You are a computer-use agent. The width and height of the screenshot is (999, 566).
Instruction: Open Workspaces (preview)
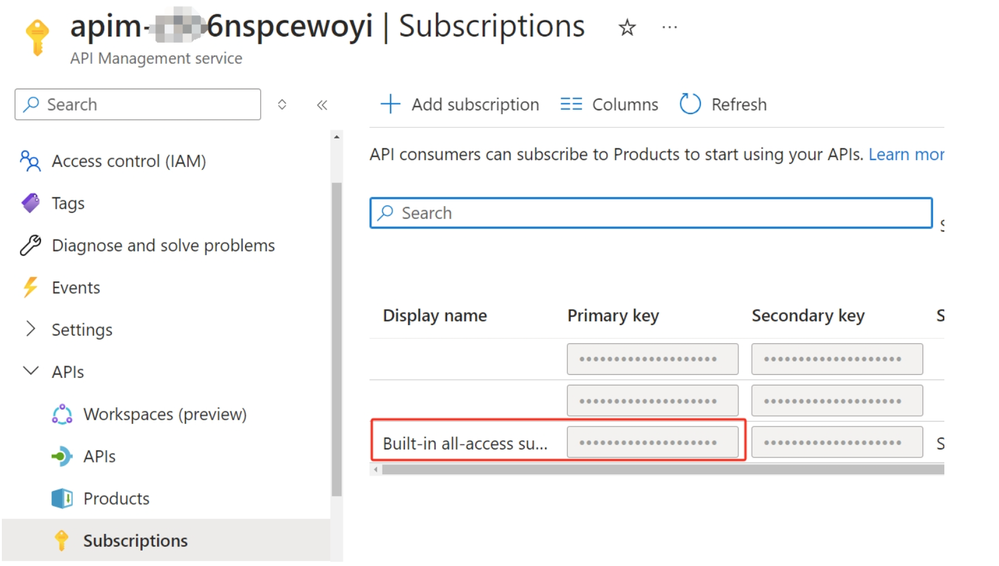click(165, 414)
